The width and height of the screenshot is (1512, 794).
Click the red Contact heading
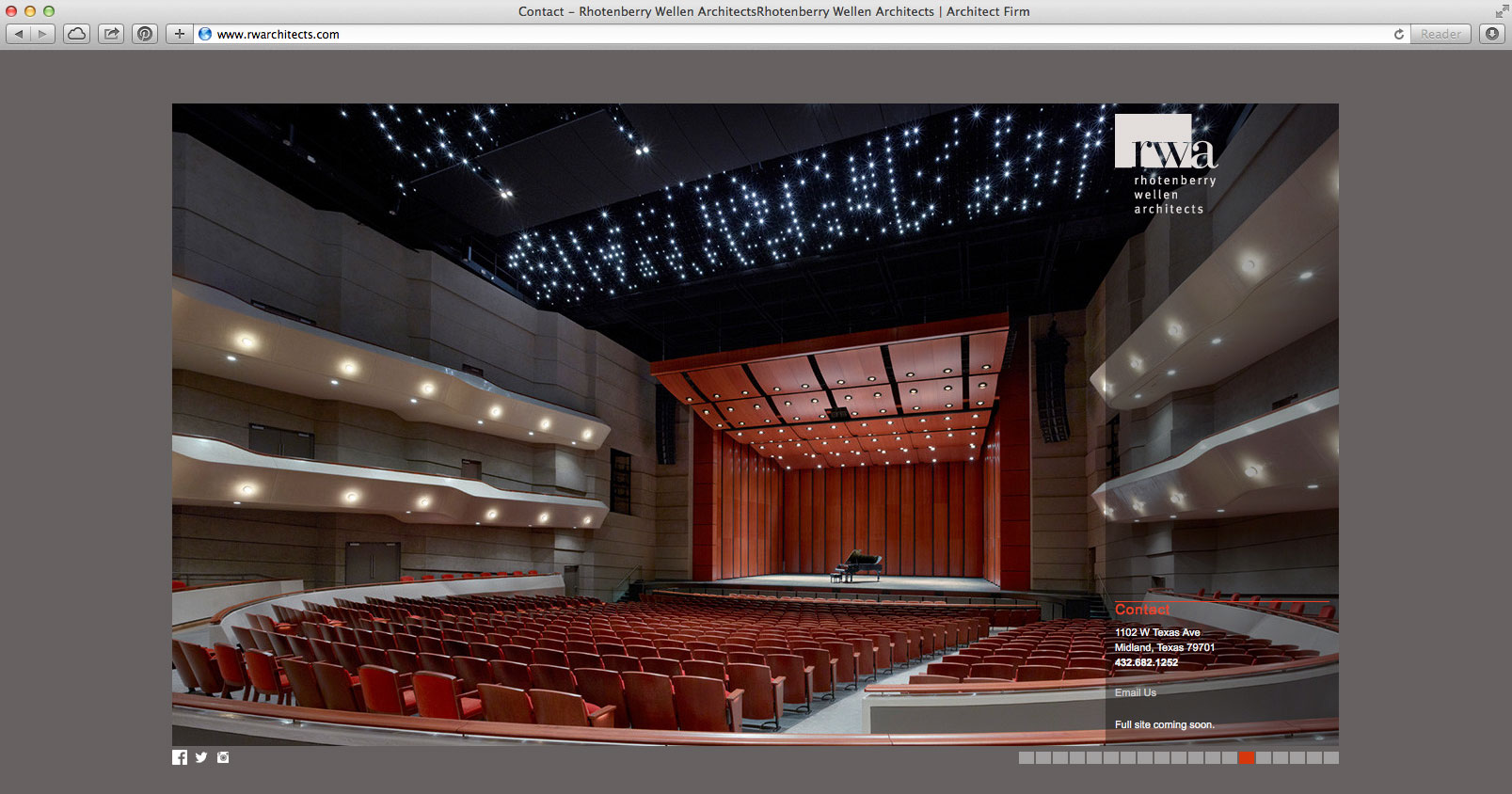click(x=1142, y=610)
